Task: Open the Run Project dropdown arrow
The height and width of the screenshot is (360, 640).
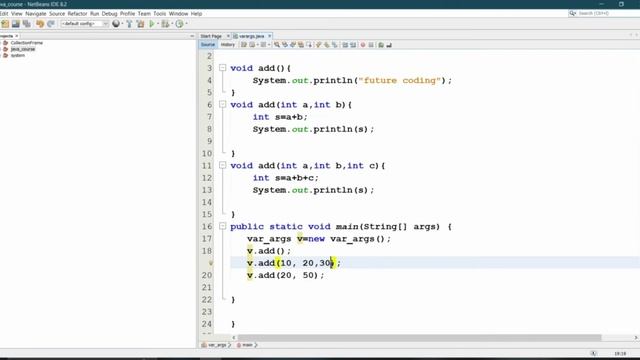Action: coord(158,24)
